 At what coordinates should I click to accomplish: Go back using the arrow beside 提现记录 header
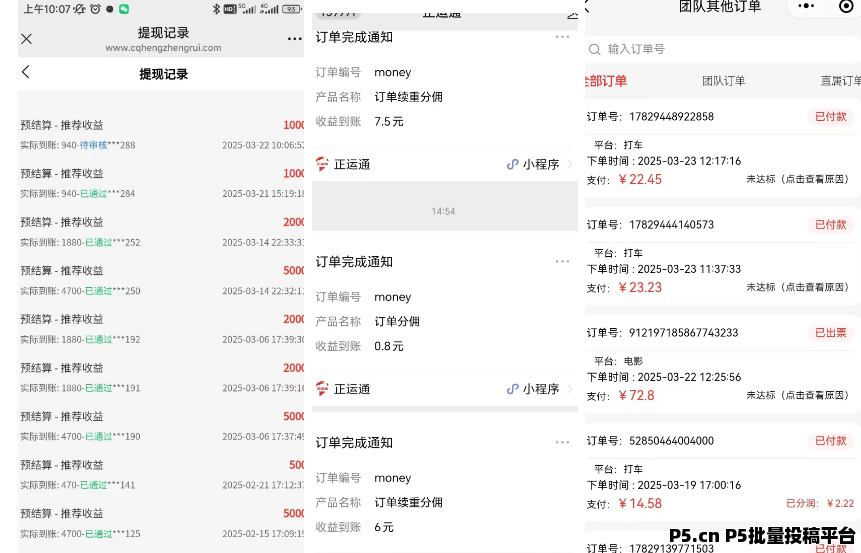25,72
